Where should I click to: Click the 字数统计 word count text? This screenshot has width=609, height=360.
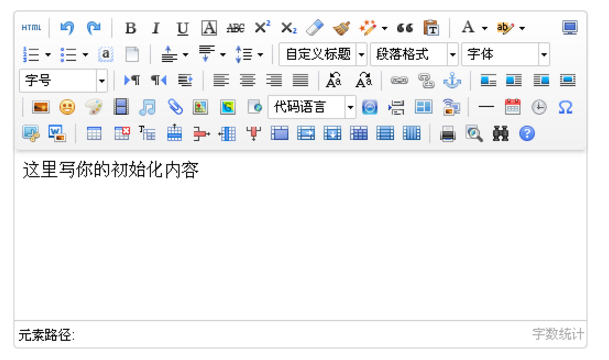[558, 334]
